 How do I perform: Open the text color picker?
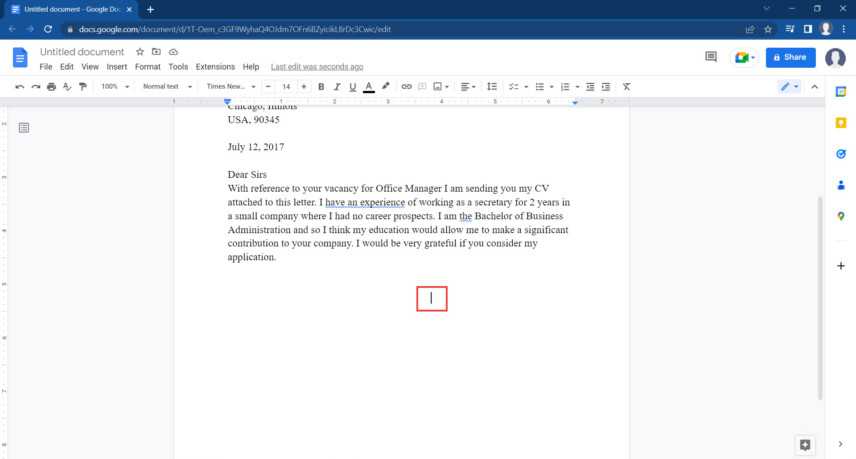click(369, 87)
